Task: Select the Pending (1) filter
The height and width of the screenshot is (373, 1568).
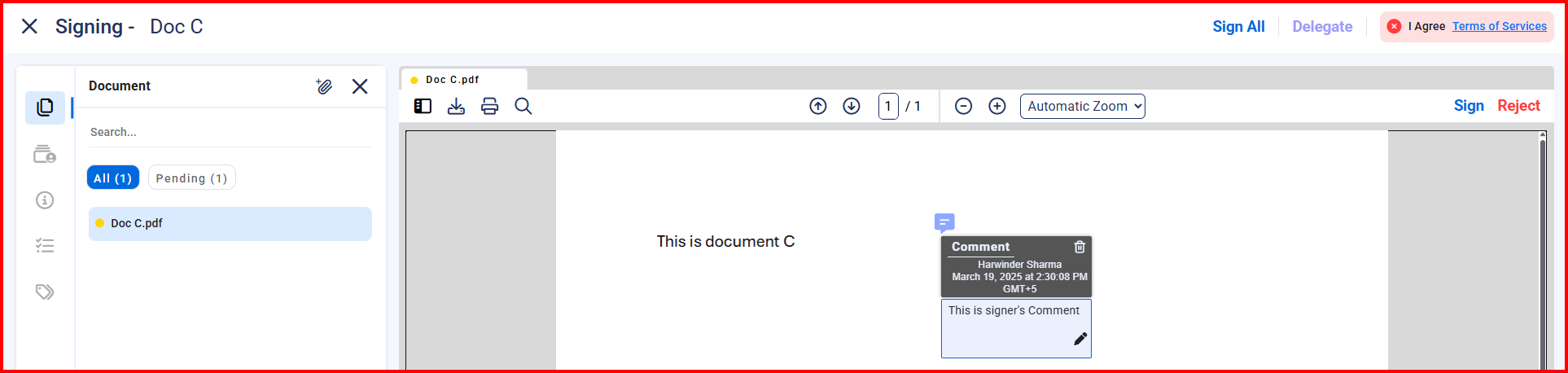Action: [x=191, y=178]
